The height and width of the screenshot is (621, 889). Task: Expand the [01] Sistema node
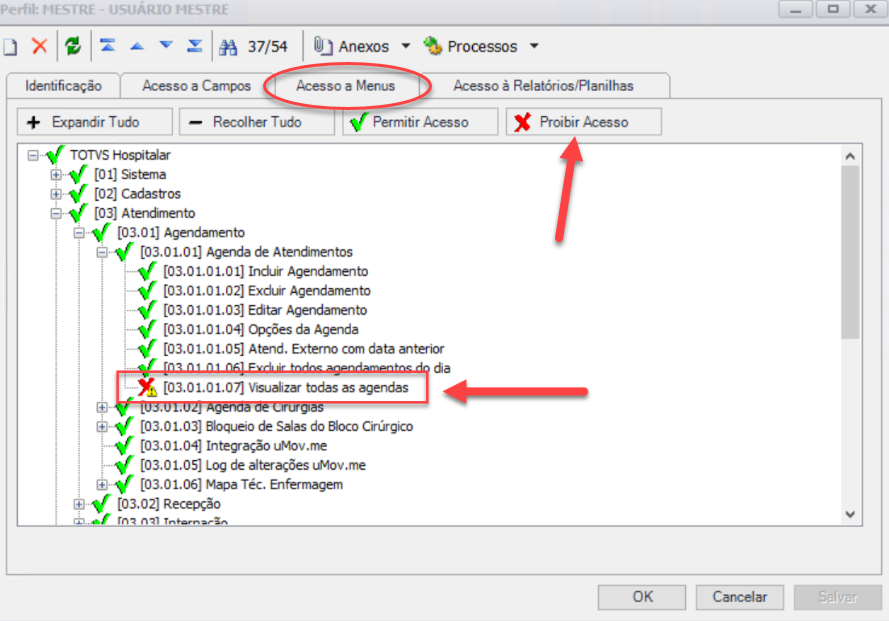coord(56,174)
